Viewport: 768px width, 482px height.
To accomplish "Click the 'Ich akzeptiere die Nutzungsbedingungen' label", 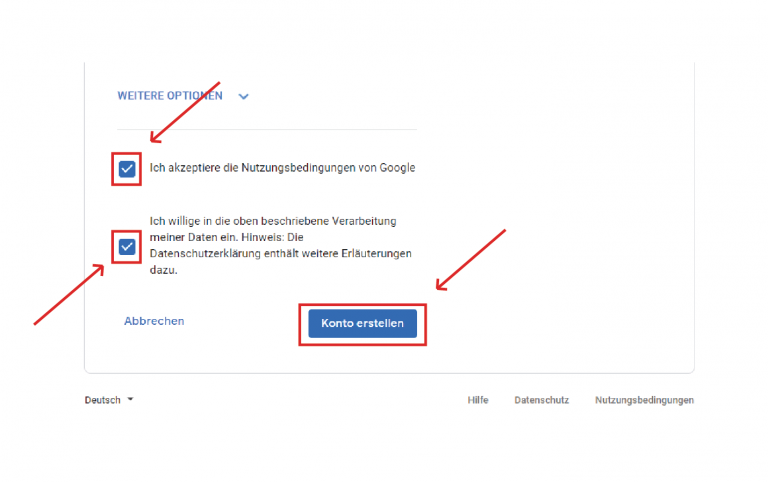I will (281, 168).
